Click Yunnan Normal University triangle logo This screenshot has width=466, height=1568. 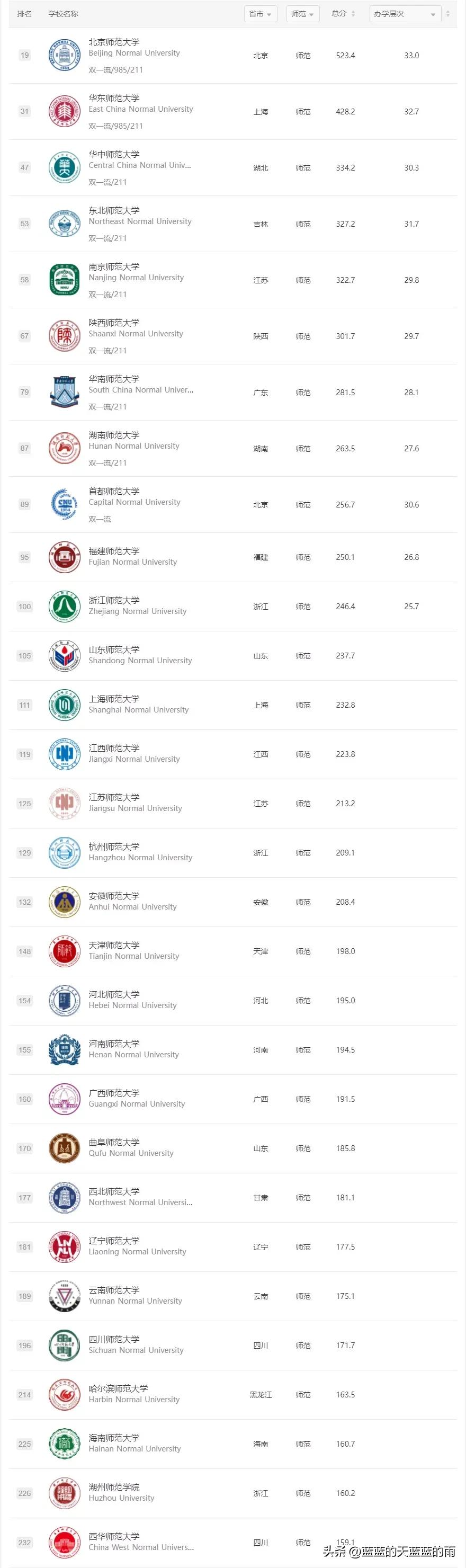click(x=65, y=1297)
